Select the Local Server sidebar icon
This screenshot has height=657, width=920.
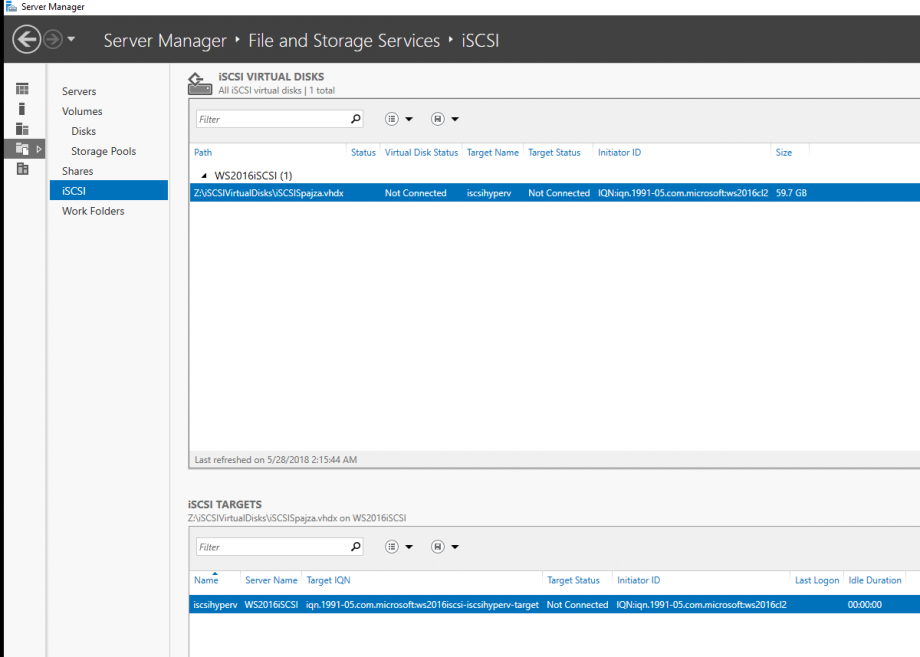pyautogui.click(x=22, y=107)
